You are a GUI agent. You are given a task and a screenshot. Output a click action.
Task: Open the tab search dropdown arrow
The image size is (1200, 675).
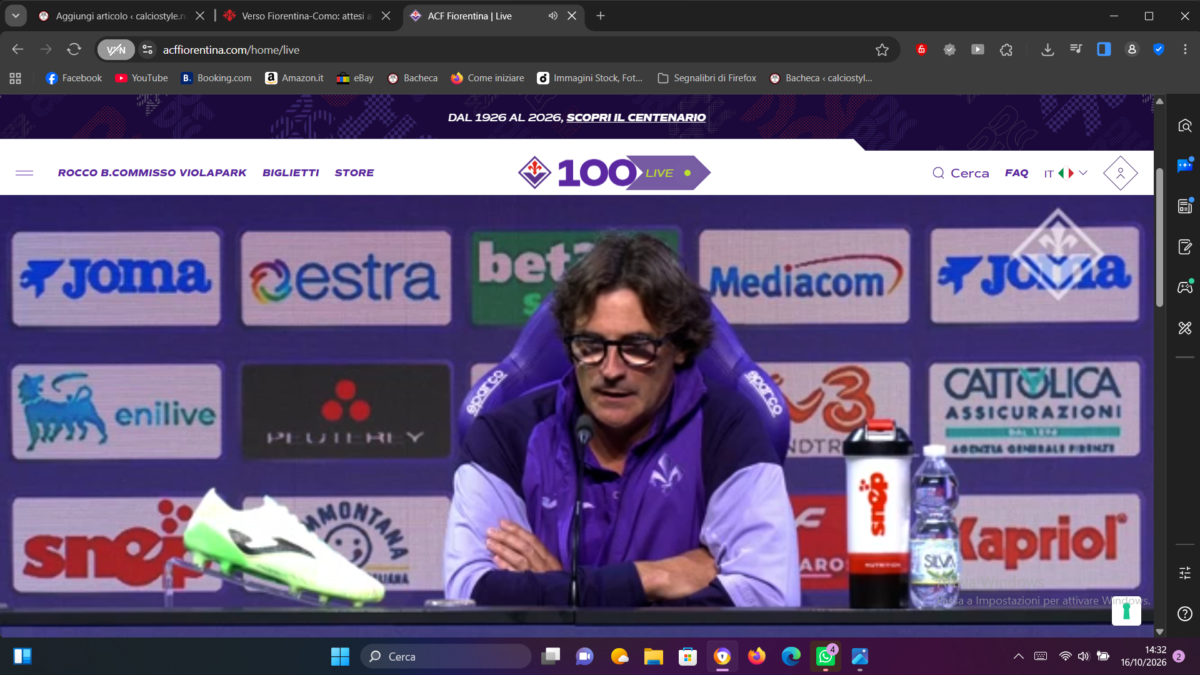(x=16, y=16)
